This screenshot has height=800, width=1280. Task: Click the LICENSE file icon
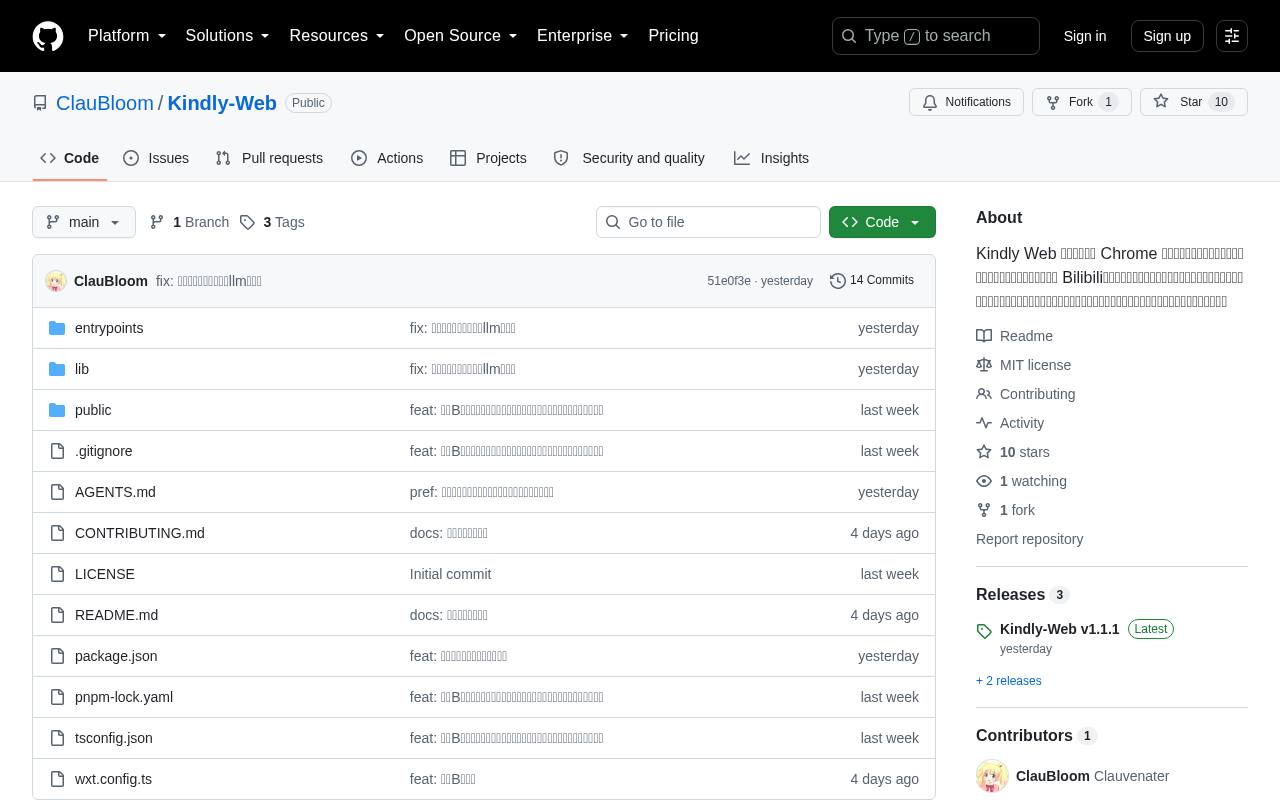pos(57,574)
